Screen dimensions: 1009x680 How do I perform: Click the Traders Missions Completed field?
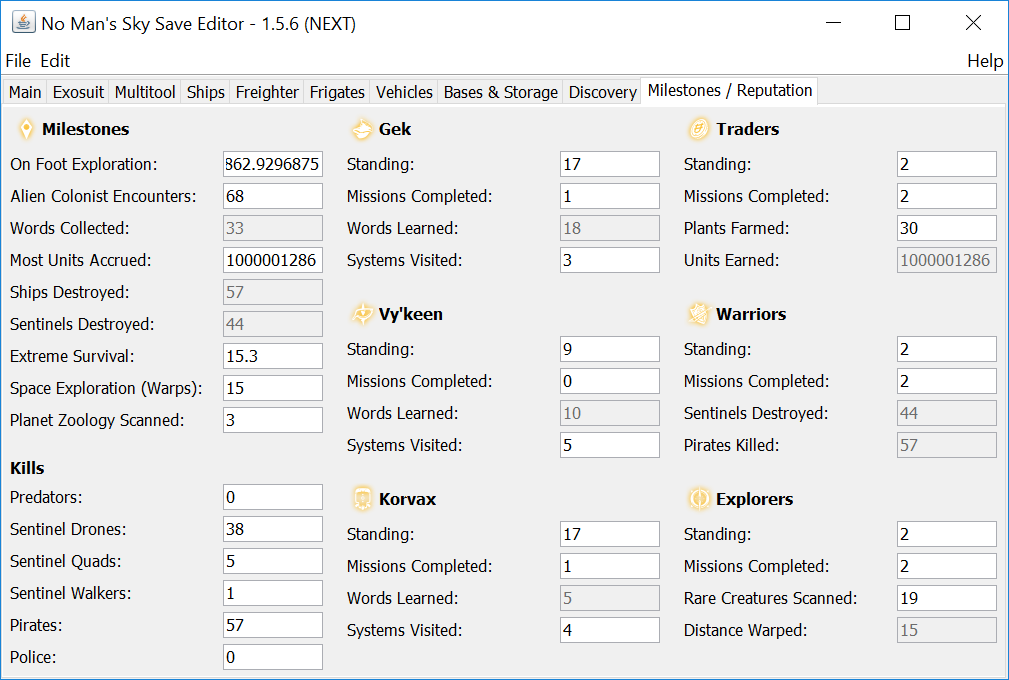(x=947, y=196)
